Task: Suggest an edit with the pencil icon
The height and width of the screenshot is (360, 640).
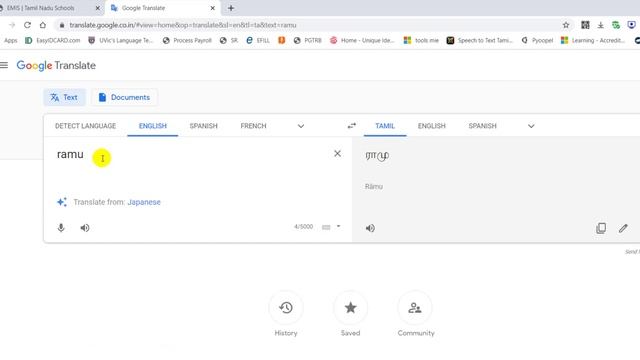Action: pos(623,228)
